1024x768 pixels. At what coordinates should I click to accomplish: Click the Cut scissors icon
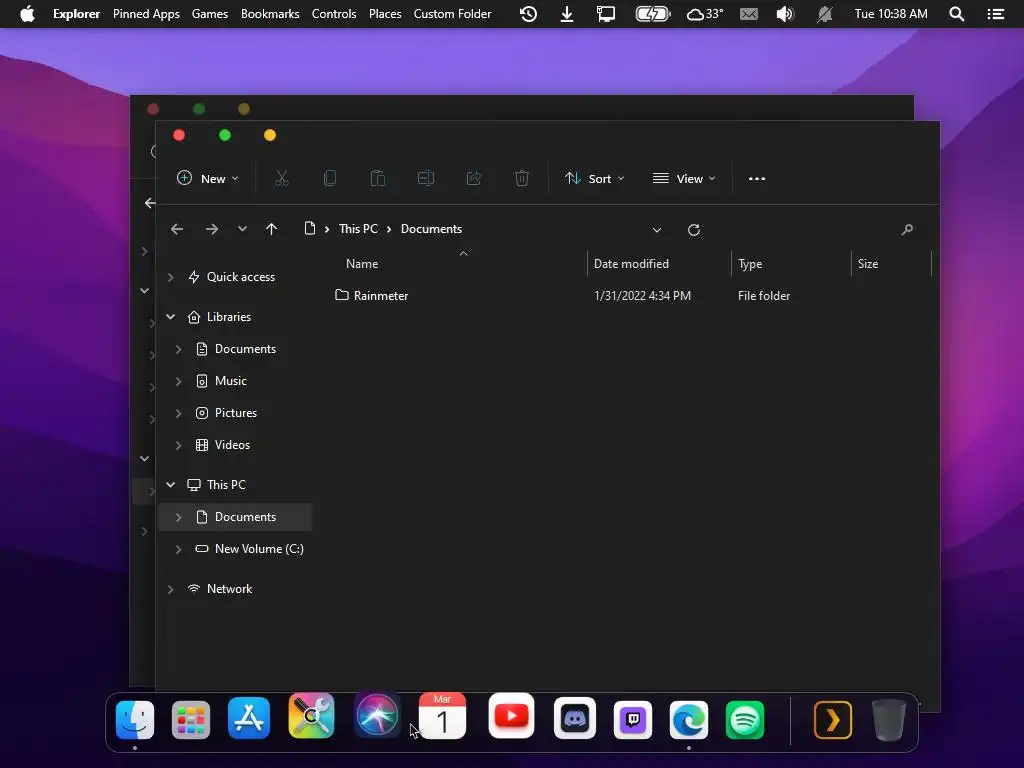[281, 178]
